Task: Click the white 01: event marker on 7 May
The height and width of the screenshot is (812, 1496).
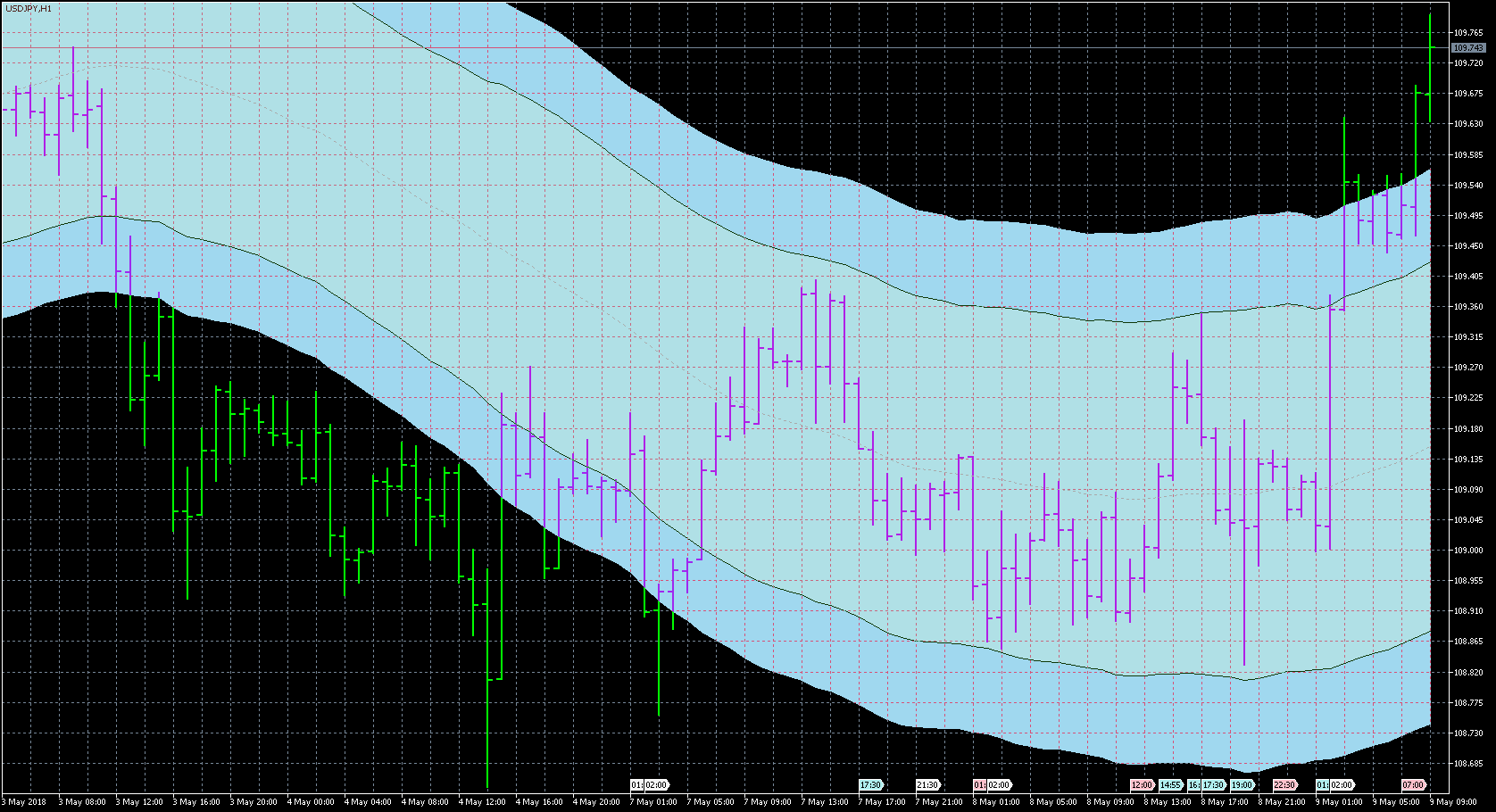Action: [636, 785]
